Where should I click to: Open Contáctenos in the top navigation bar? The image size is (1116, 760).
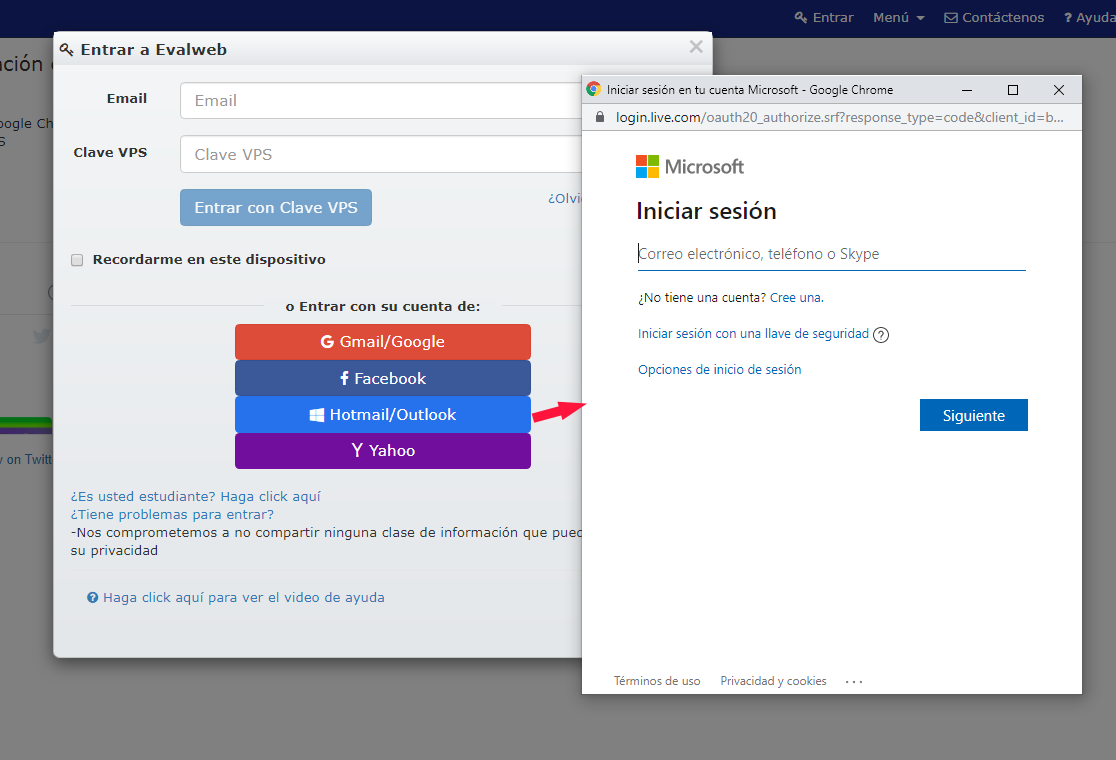(994, 18)
